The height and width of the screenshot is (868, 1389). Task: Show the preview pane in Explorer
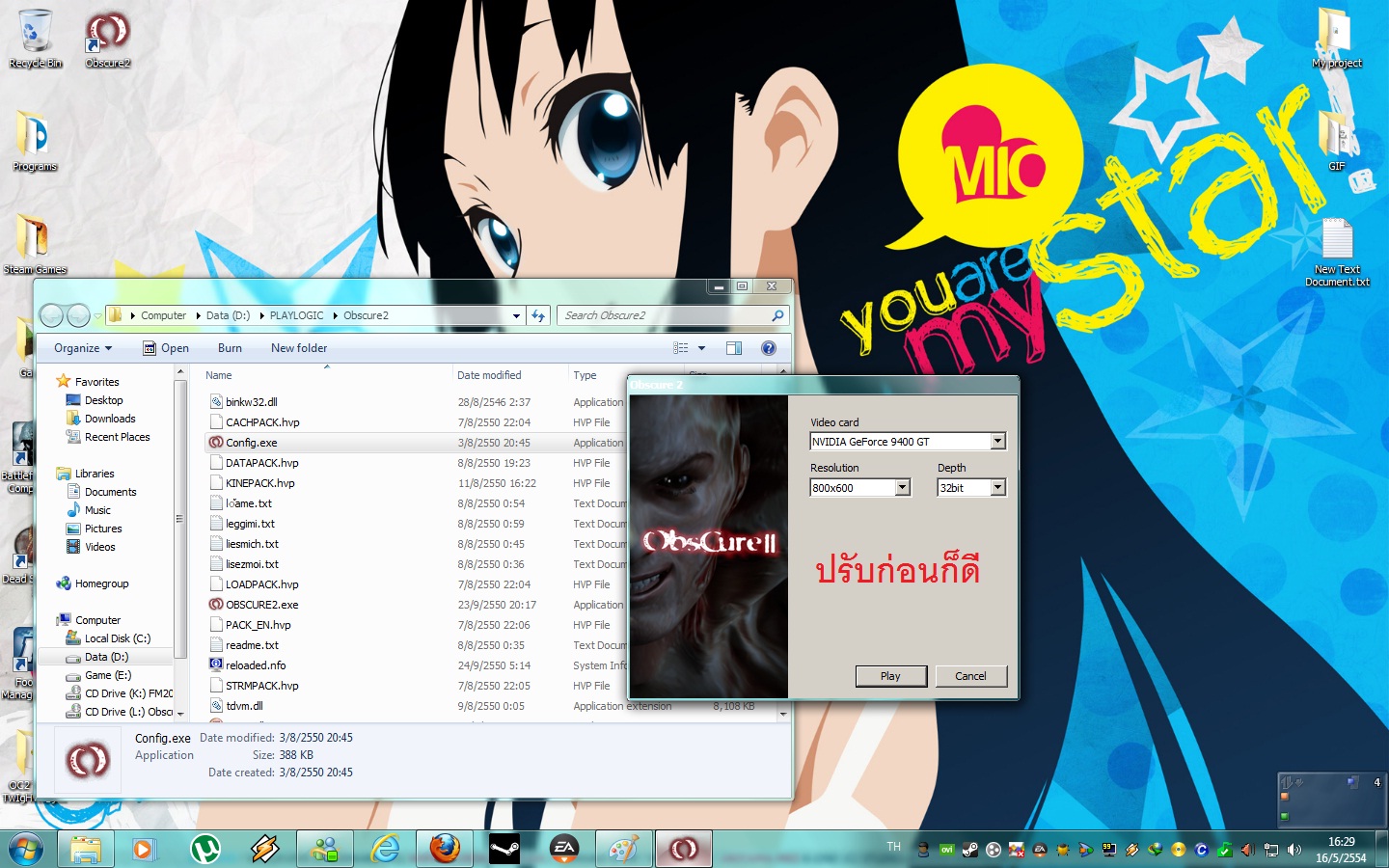(734, 348)
